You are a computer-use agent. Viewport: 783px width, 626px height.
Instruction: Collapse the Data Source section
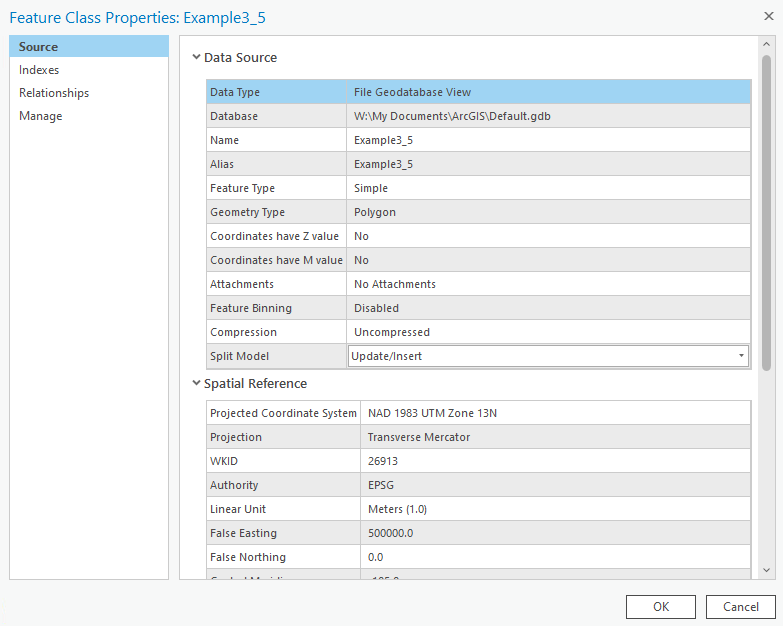click(196, 58)
